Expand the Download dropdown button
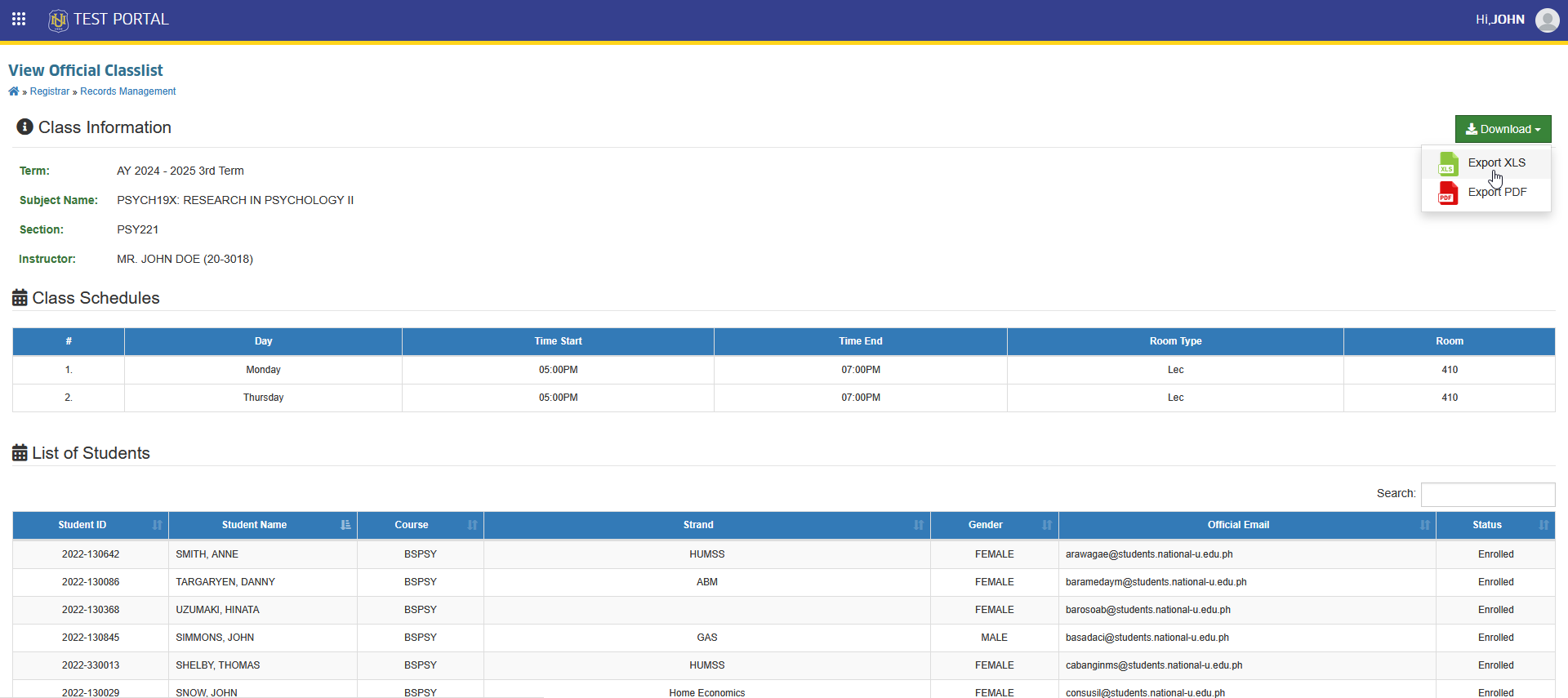The image size is (1568, 698). point(1503,129)
